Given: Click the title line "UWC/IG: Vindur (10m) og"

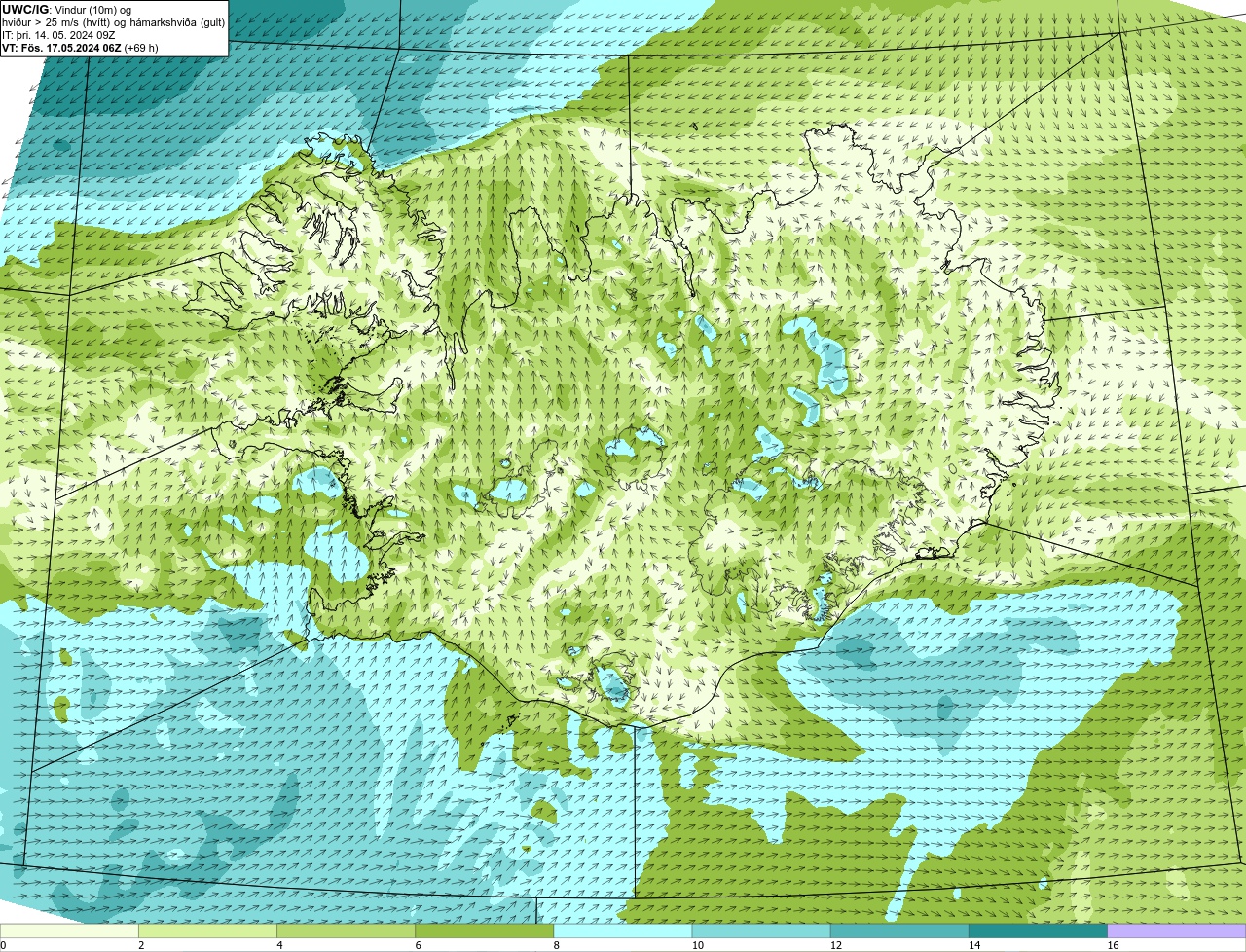Looking at the screenshot, I should [67, 10].
